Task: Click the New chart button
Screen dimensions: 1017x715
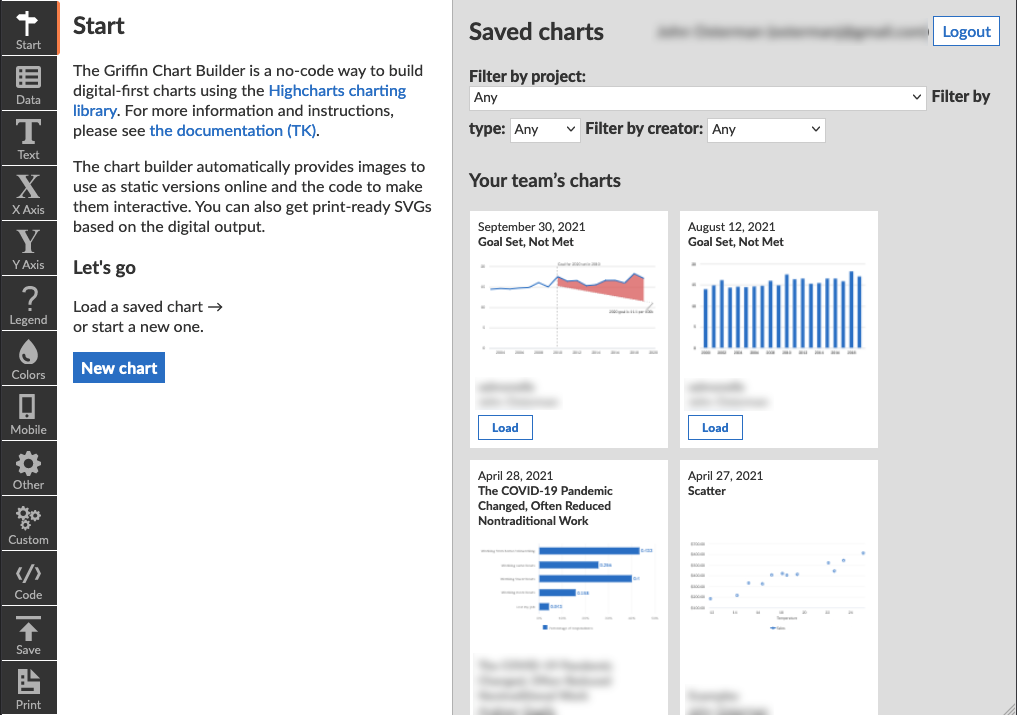Action: pos(118,367)
